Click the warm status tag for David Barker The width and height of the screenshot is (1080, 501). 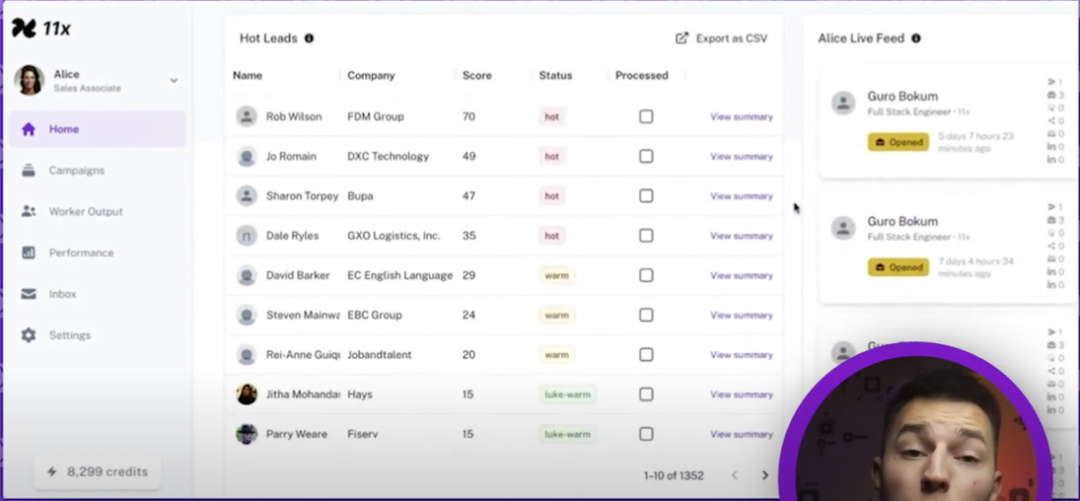click(557, 276)
